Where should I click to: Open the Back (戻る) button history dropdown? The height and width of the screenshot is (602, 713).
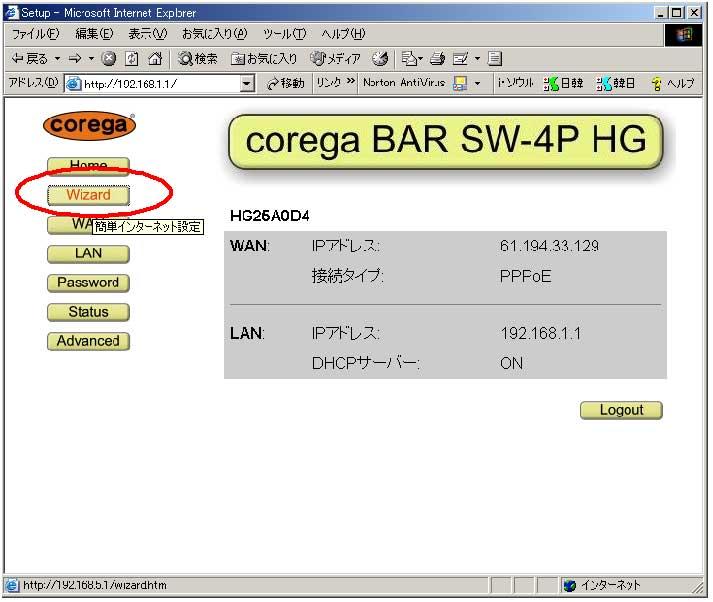click(x=57, y=59)
